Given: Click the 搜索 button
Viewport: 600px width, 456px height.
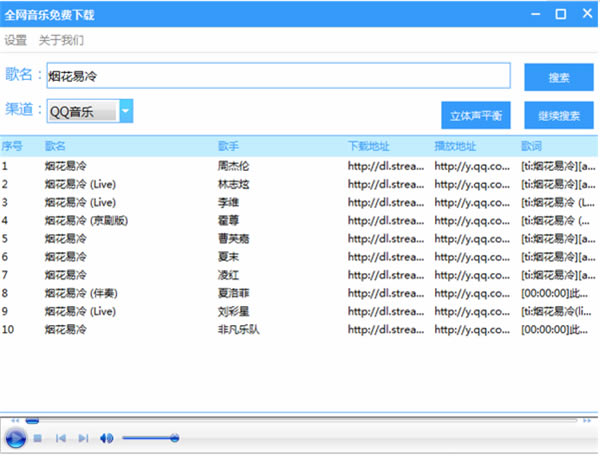Looking at the screenshot, I should 559,77.
